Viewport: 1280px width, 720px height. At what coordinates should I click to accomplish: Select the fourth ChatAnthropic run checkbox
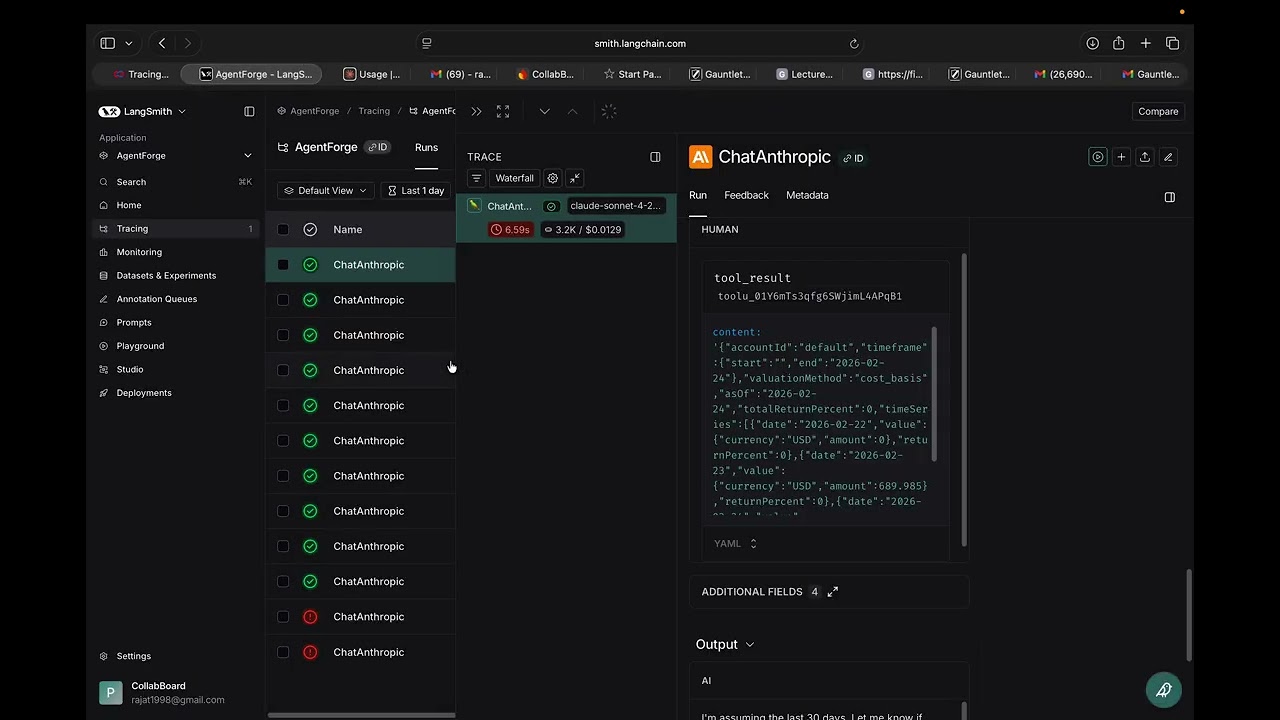coord(283,370)
